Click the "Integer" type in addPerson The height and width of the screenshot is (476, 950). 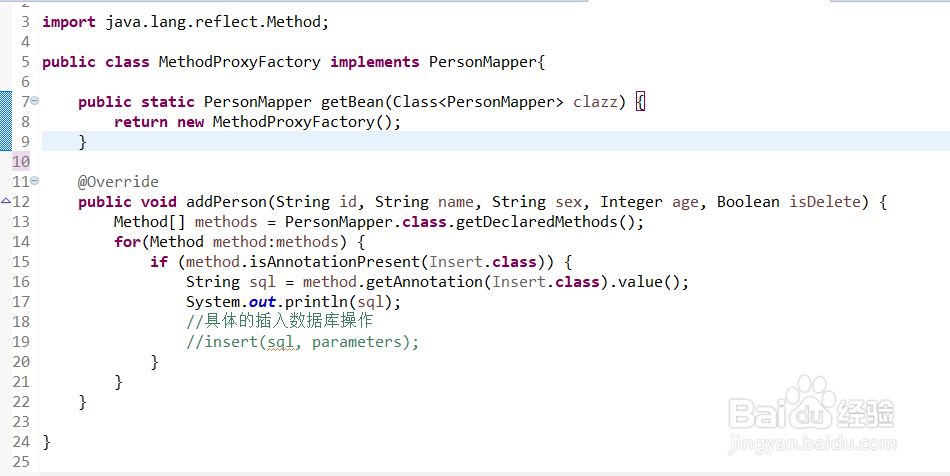pos(631,202)
